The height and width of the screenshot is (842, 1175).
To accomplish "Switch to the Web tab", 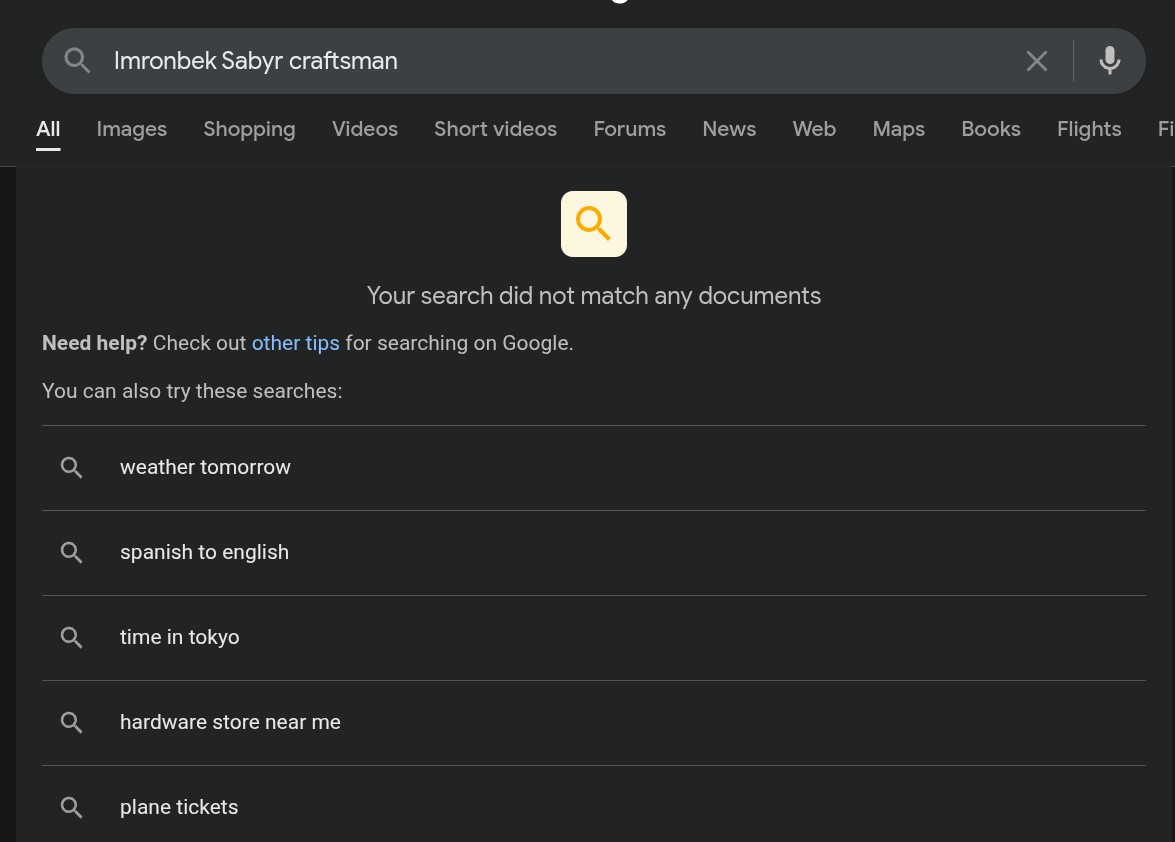I will [815, 129].
